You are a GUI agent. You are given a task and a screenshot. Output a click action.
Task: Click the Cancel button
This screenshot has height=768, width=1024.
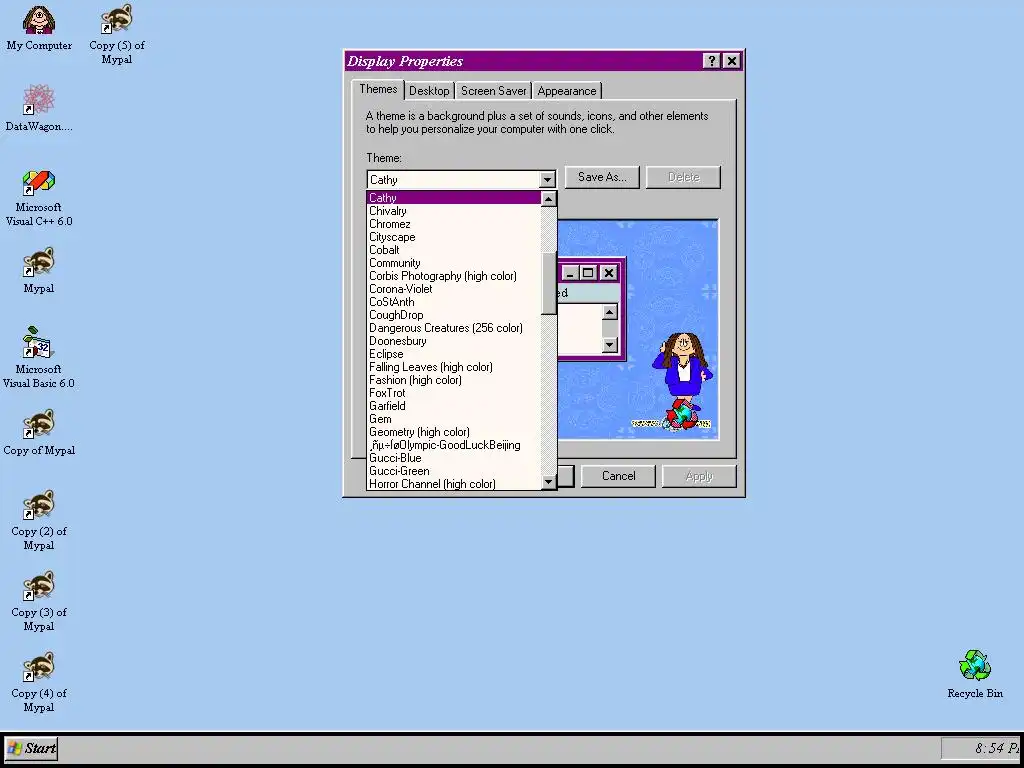[618, 476]
